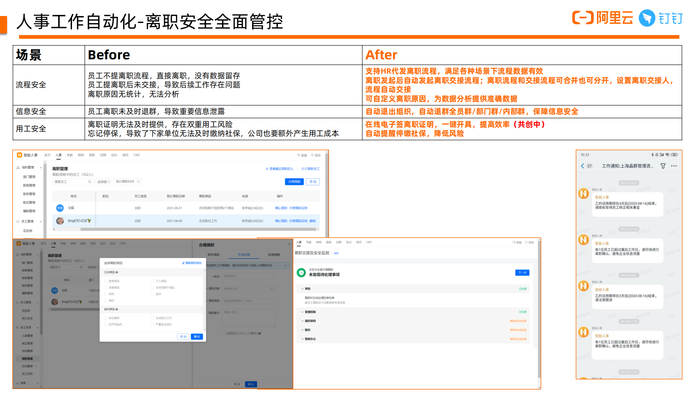Click the blue avatar in first employee row

click(x=60, y=208)
